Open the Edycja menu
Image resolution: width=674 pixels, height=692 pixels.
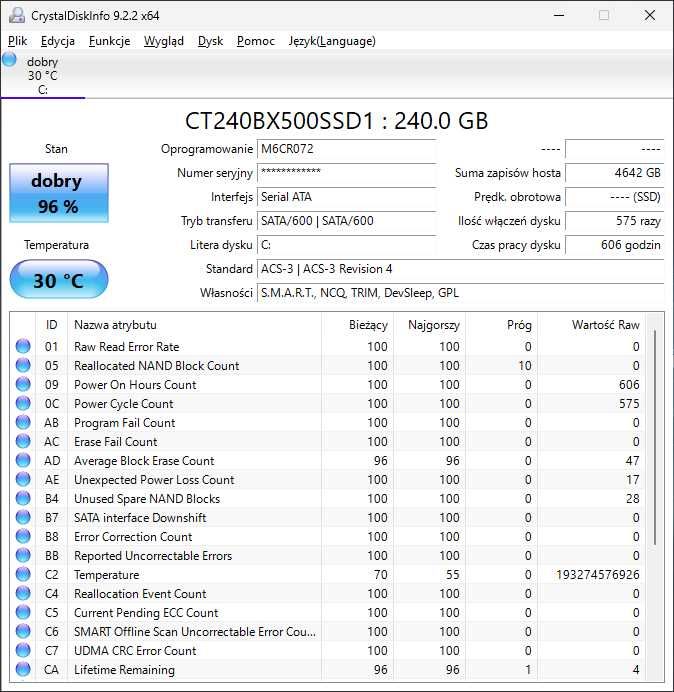(58, 41)
